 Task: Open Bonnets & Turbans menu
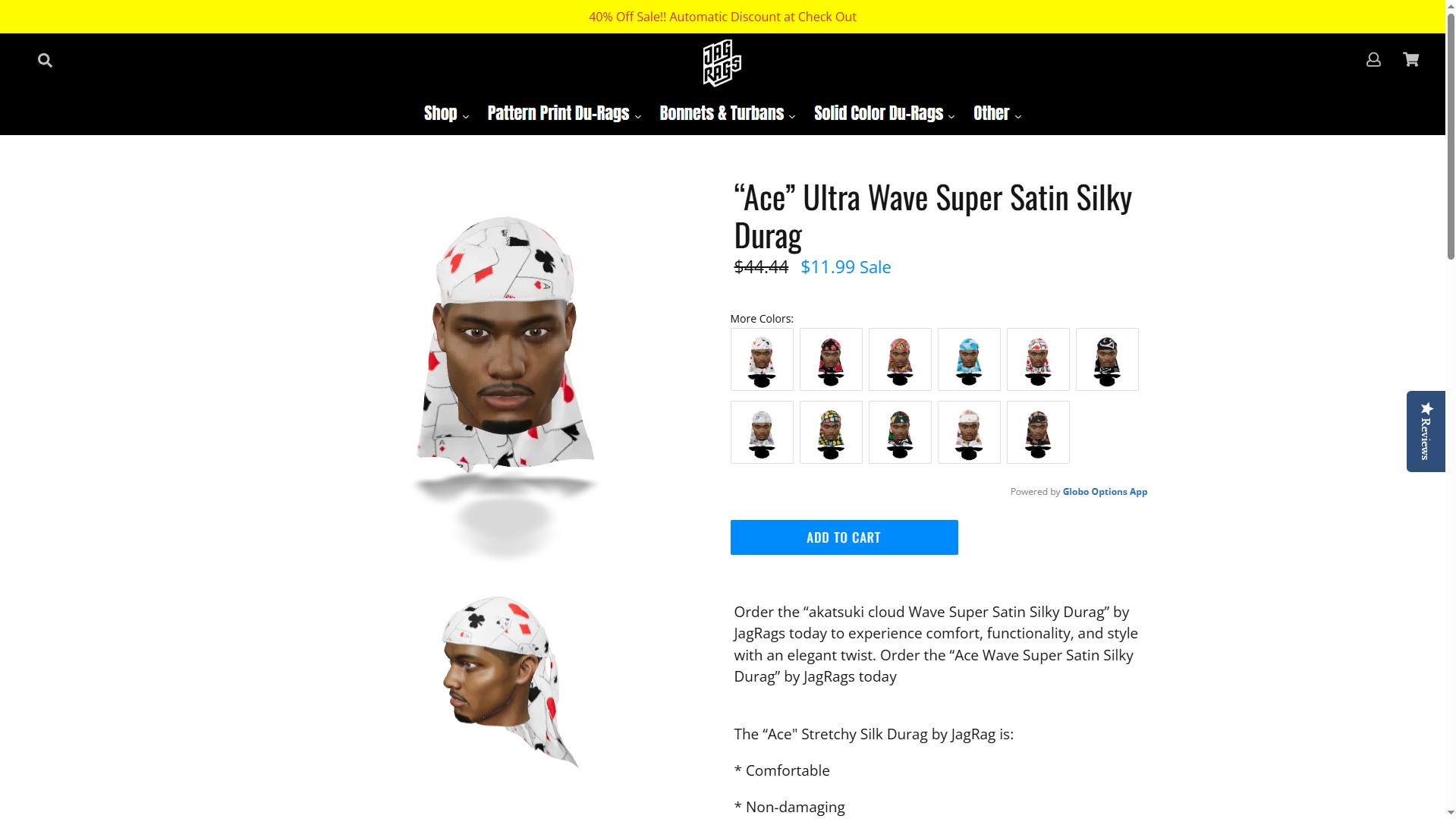click(x=727, y=113)
